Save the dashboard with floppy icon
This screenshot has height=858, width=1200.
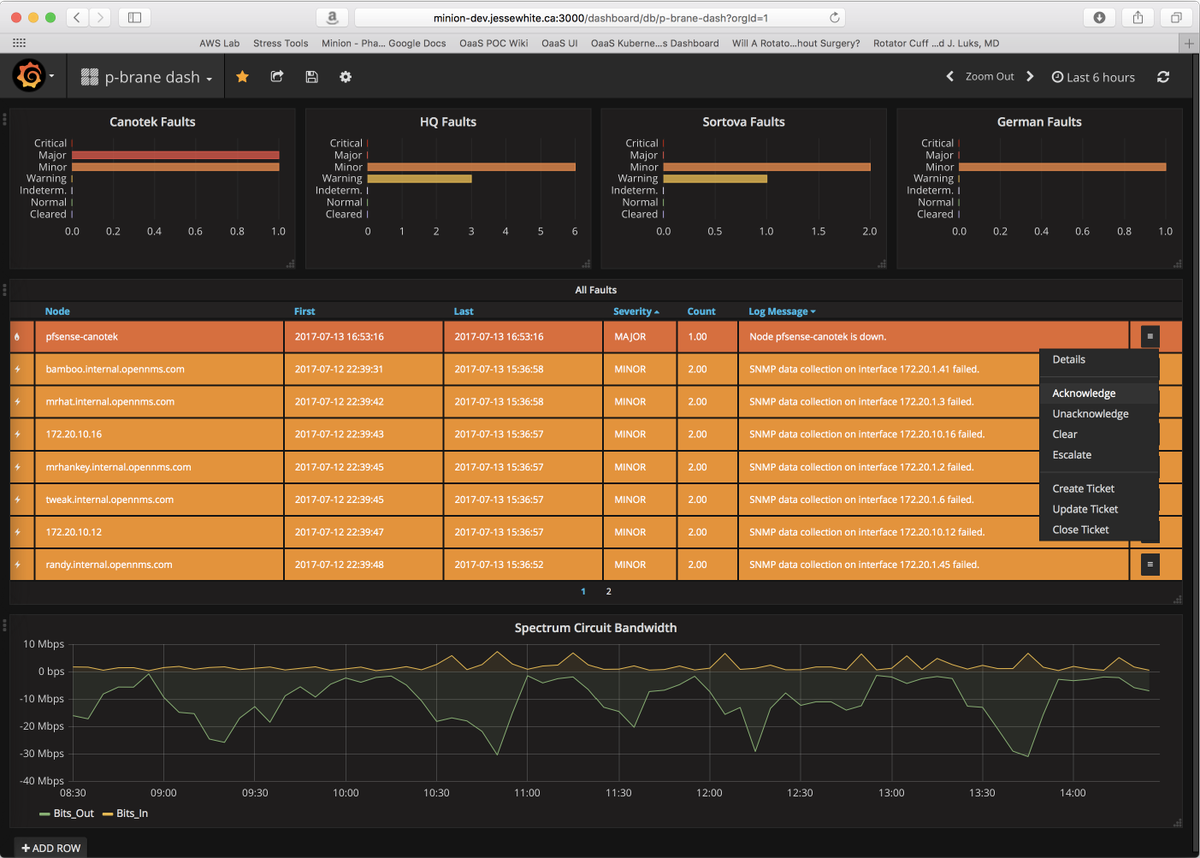tap(311, 77)
